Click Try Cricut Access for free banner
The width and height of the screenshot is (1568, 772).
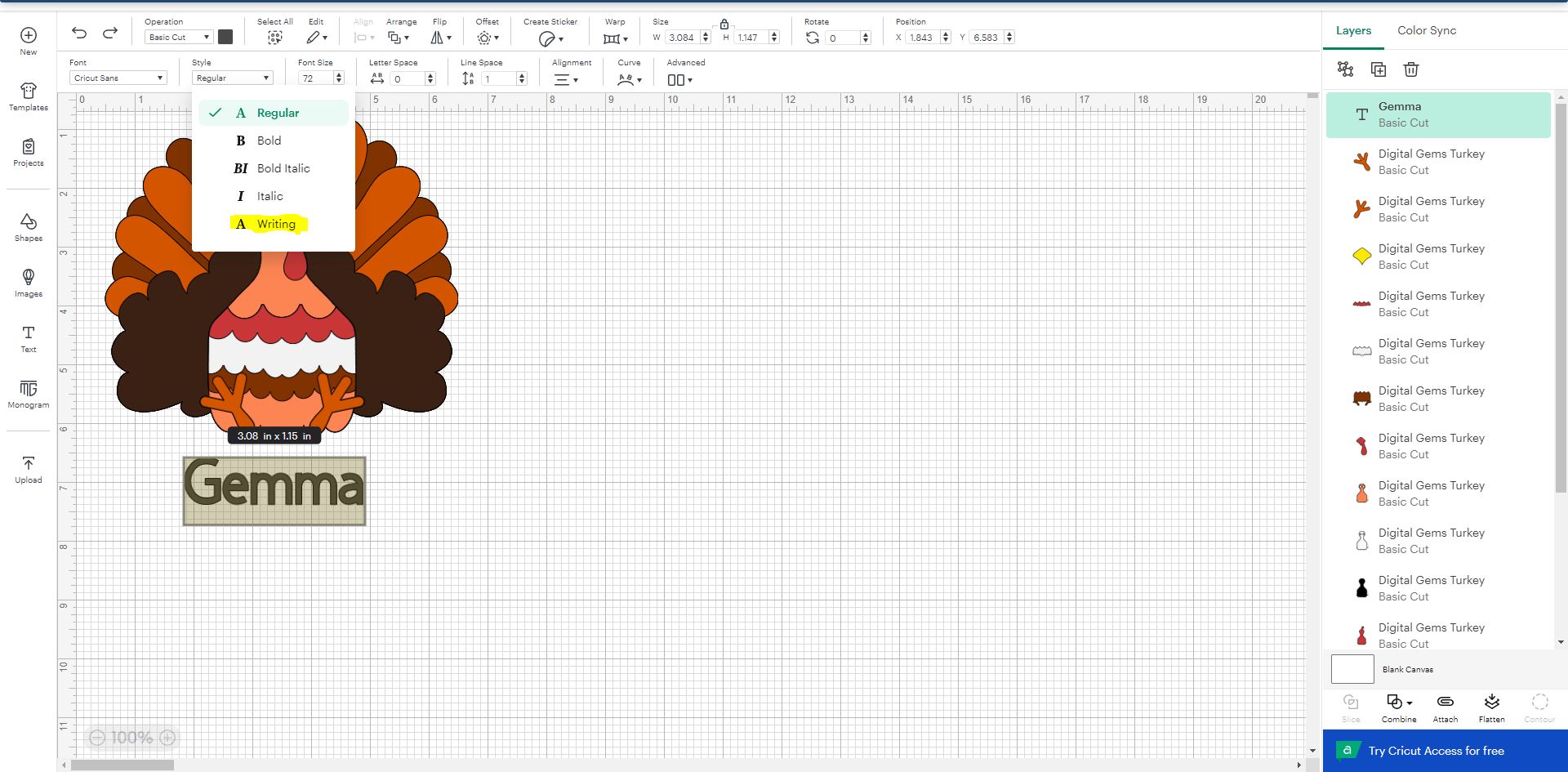(1436, 751)
